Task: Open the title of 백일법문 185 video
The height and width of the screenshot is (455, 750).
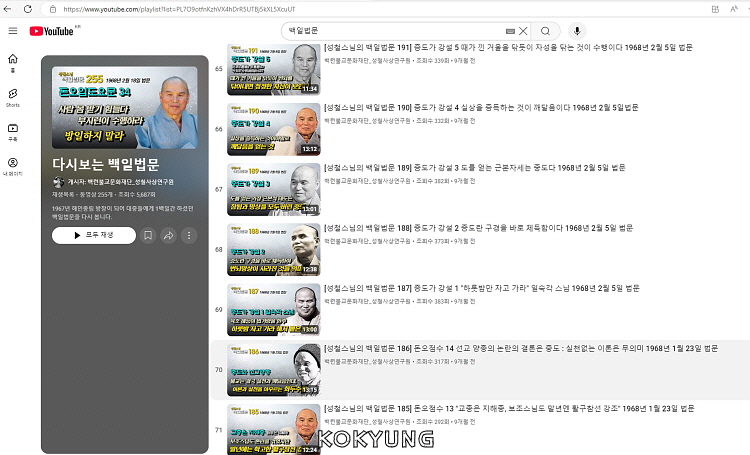Action: tap(509, 409)
